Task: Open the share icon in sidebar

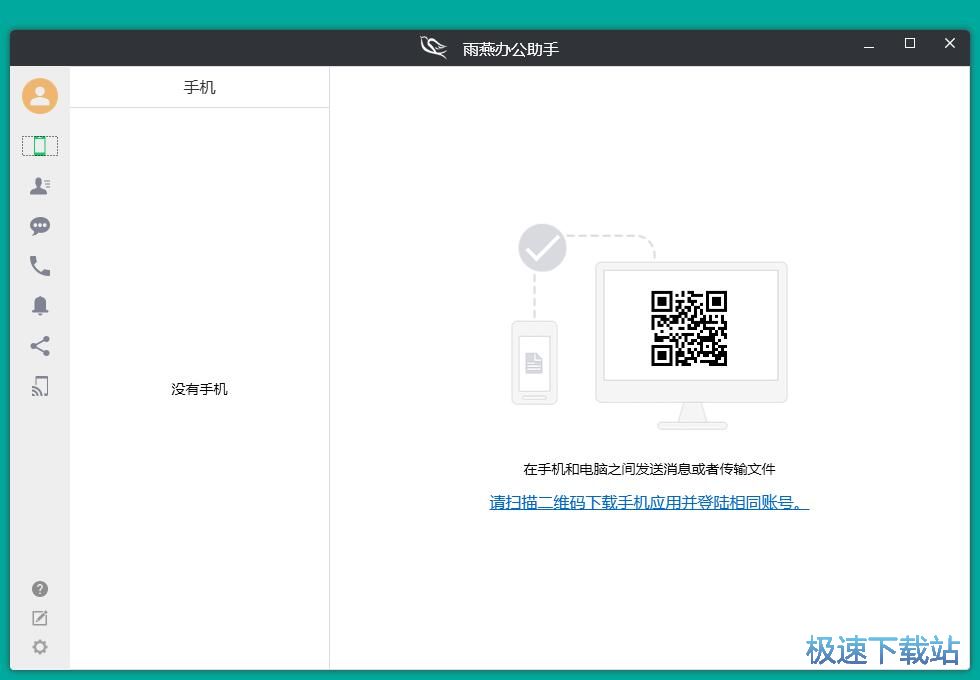Action: pyautogui.click(x=40, y=346)
